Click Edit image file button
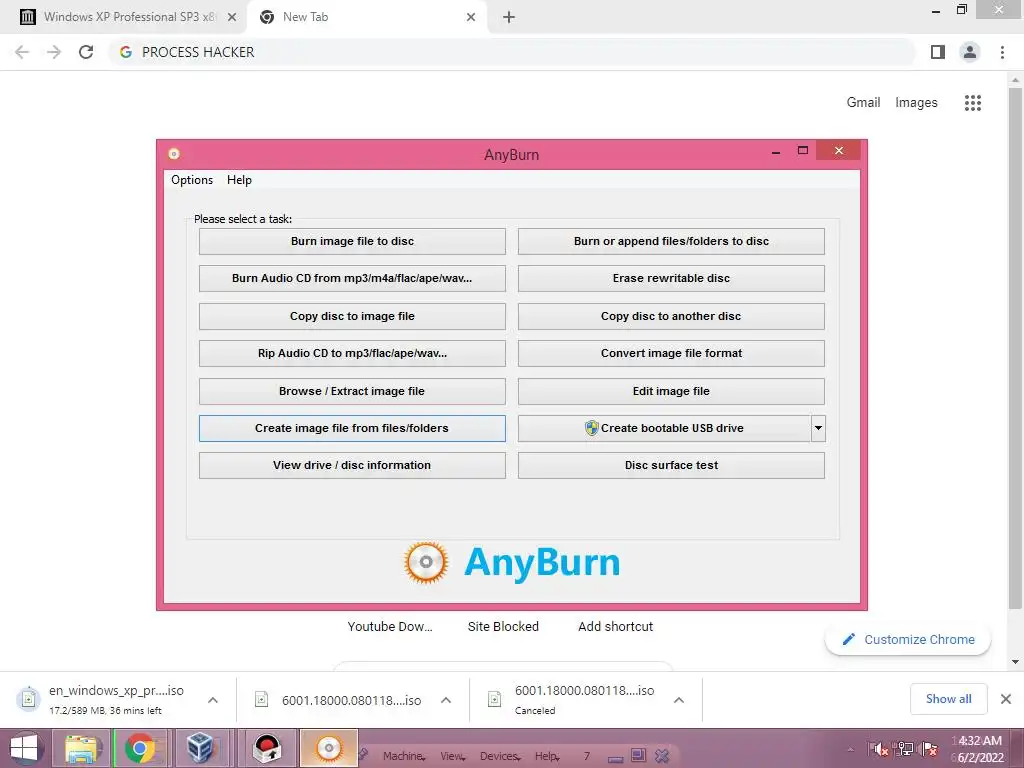Image resolution: width=1024 pixels, height=768 pixels. [671, 391]
